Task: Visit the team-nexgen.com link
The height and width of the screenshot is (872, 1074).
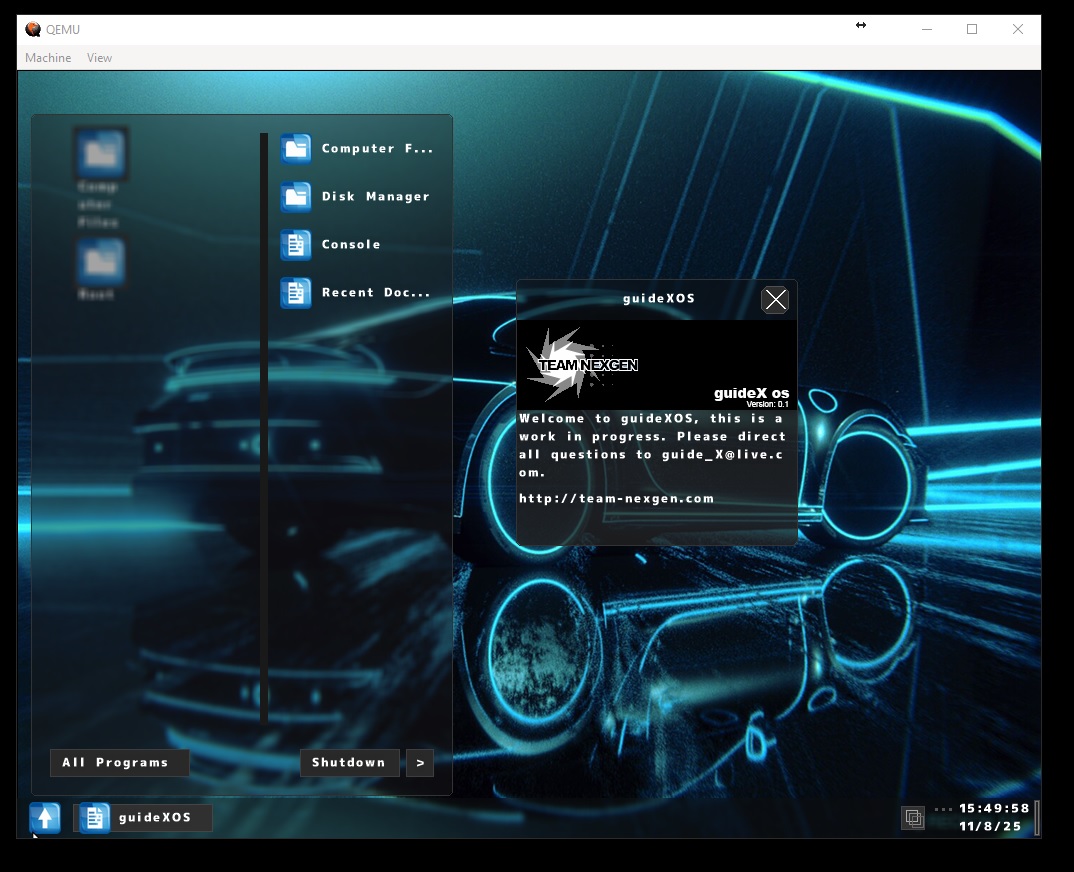Action: pyautogui.click(x=615, y=497)
